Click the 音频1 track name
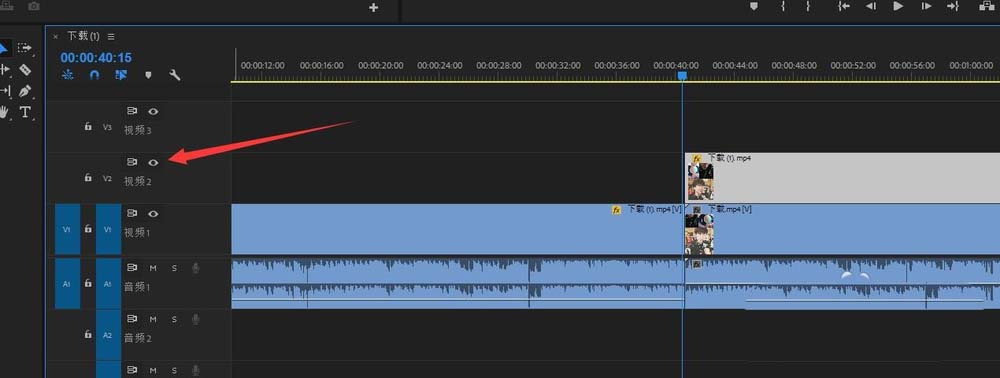Image resolution: width=1000 pixels, height=378 pixels. [x=138, y=287]
